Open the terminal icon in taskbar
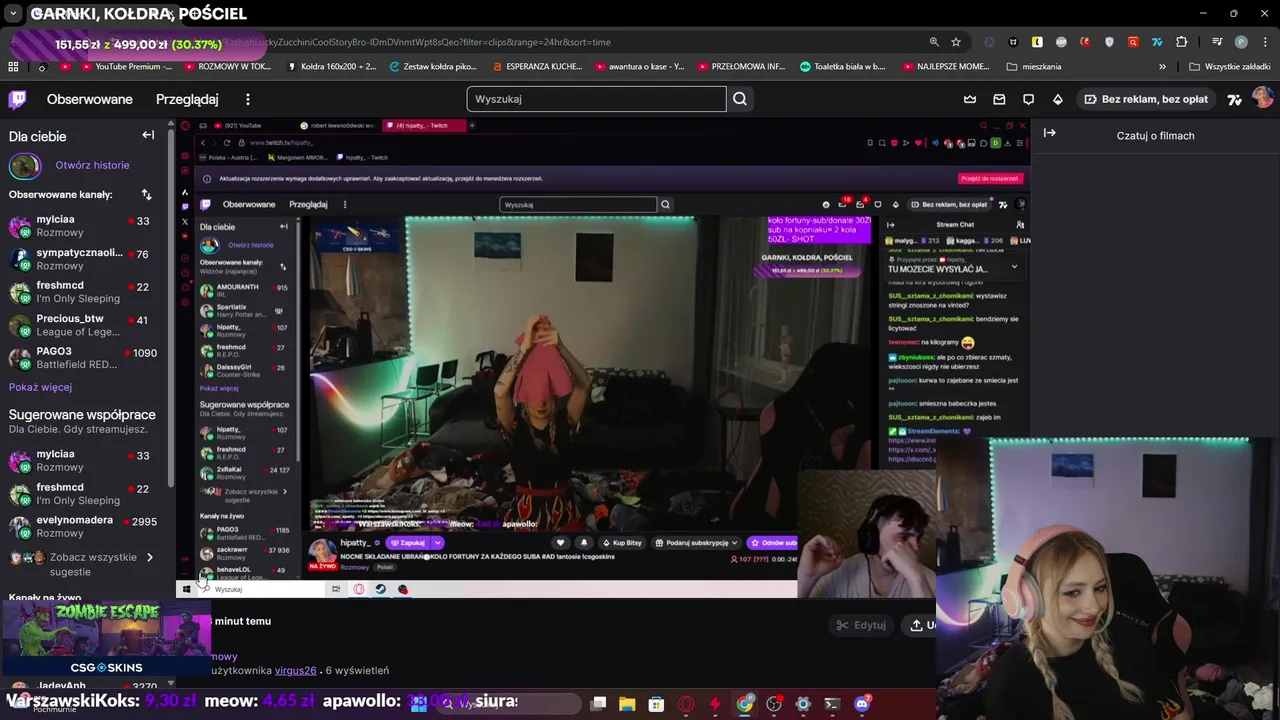This screenshot has height=720, width=1280. point(832,704)
